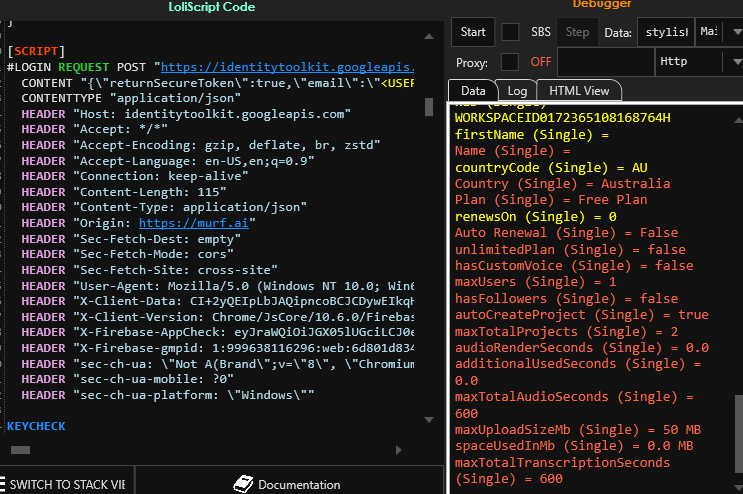Click the HEADER "Connection: keep-alive" line
Image resolution: width=743 pixels, height=494 pixels.
(135, 176)
